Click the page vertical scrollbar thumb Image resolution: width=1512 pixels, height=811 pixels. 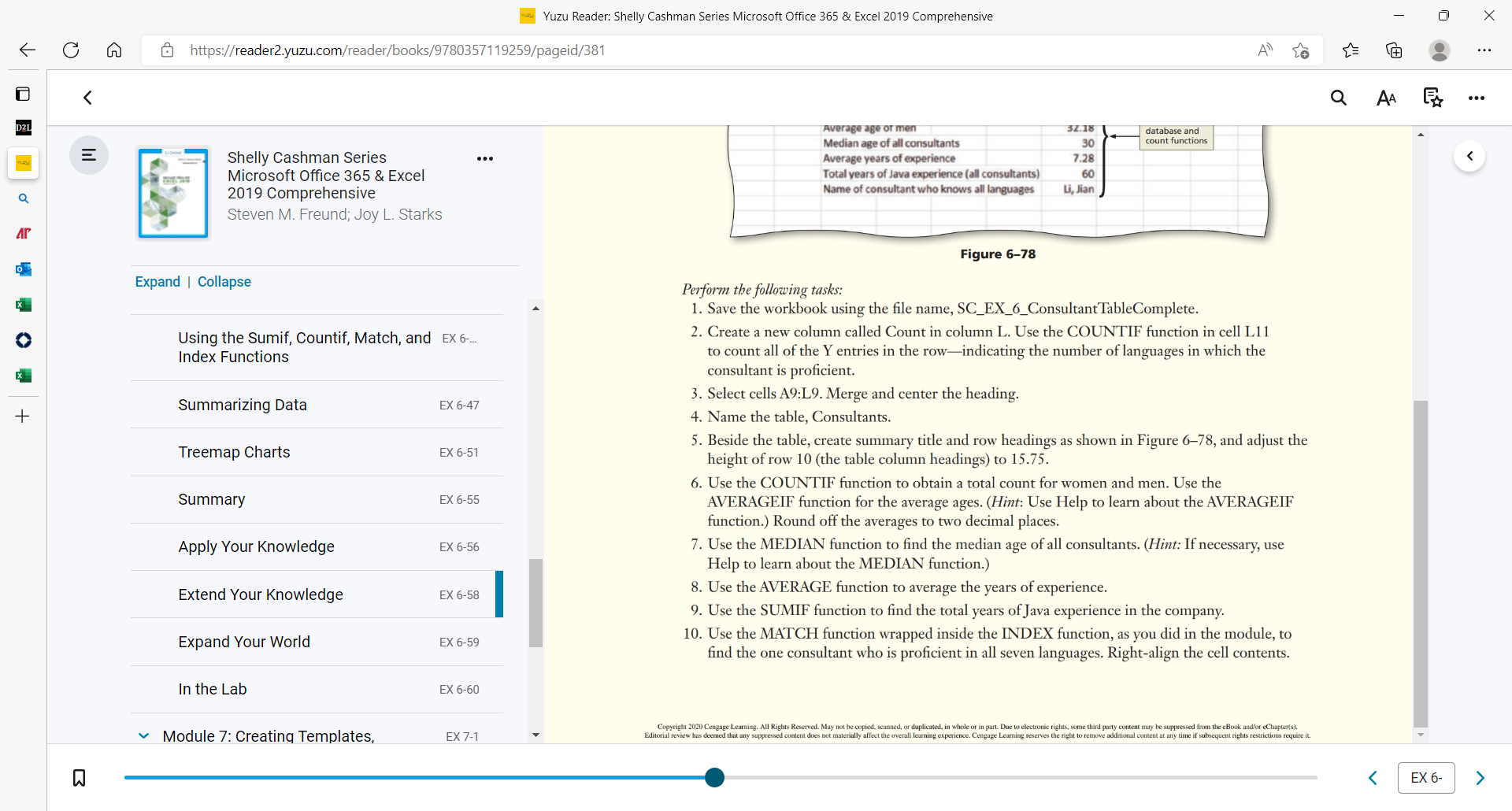[1421, 564]
